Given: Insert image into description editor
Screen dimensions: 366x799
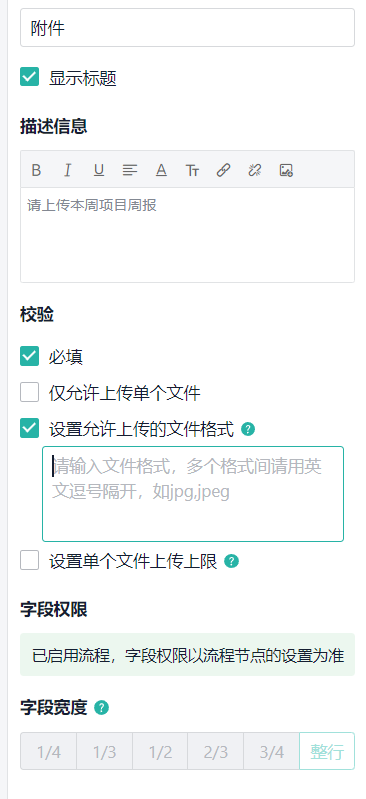Looking at the screenshot, I should click(x=286, y=170).
